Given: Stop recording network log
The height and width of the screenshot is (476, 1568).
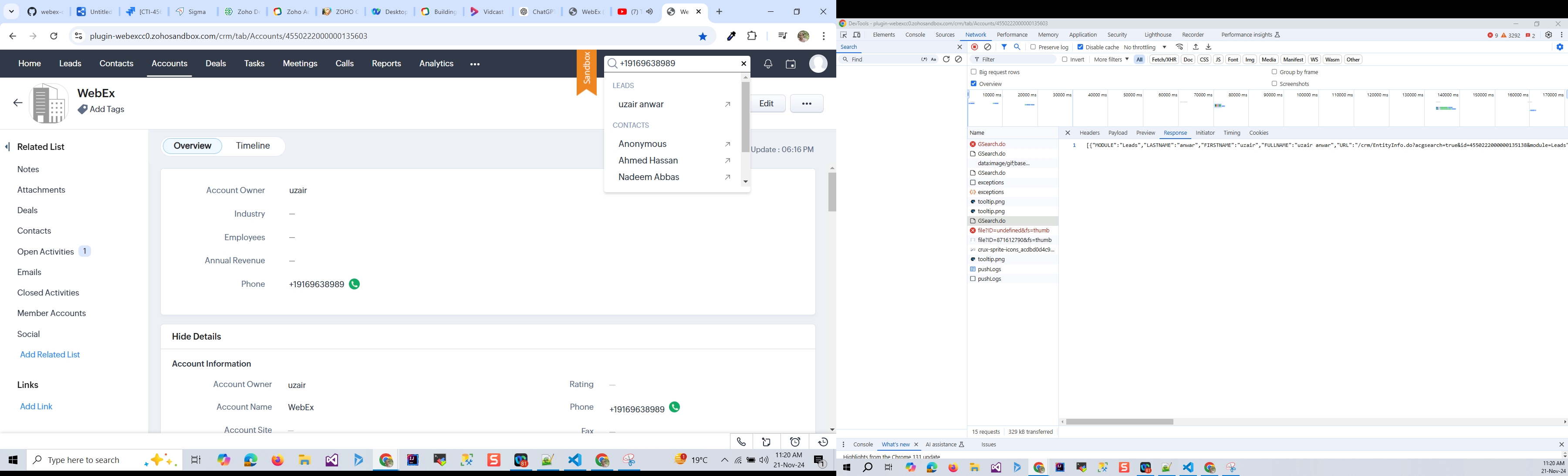Looking at the screenshot, I should (x=974, y=47).
